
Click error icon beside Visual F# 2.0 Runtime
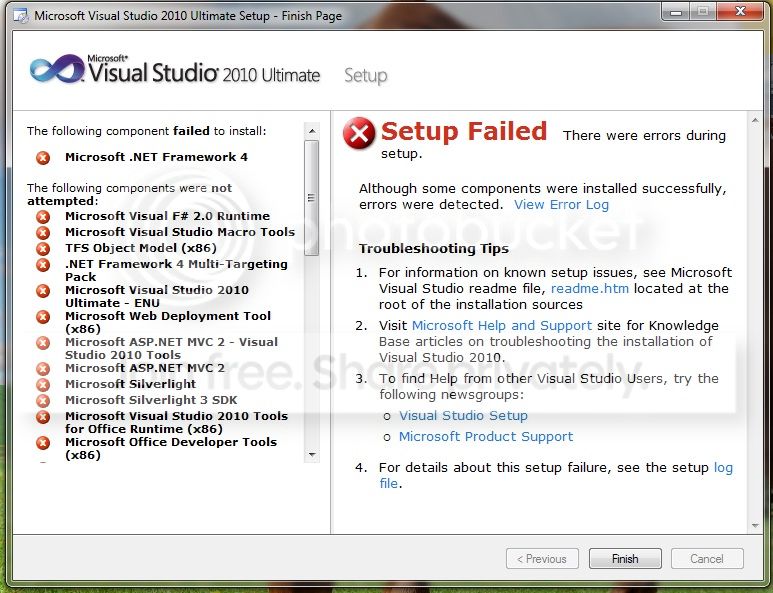pos(43,216)
